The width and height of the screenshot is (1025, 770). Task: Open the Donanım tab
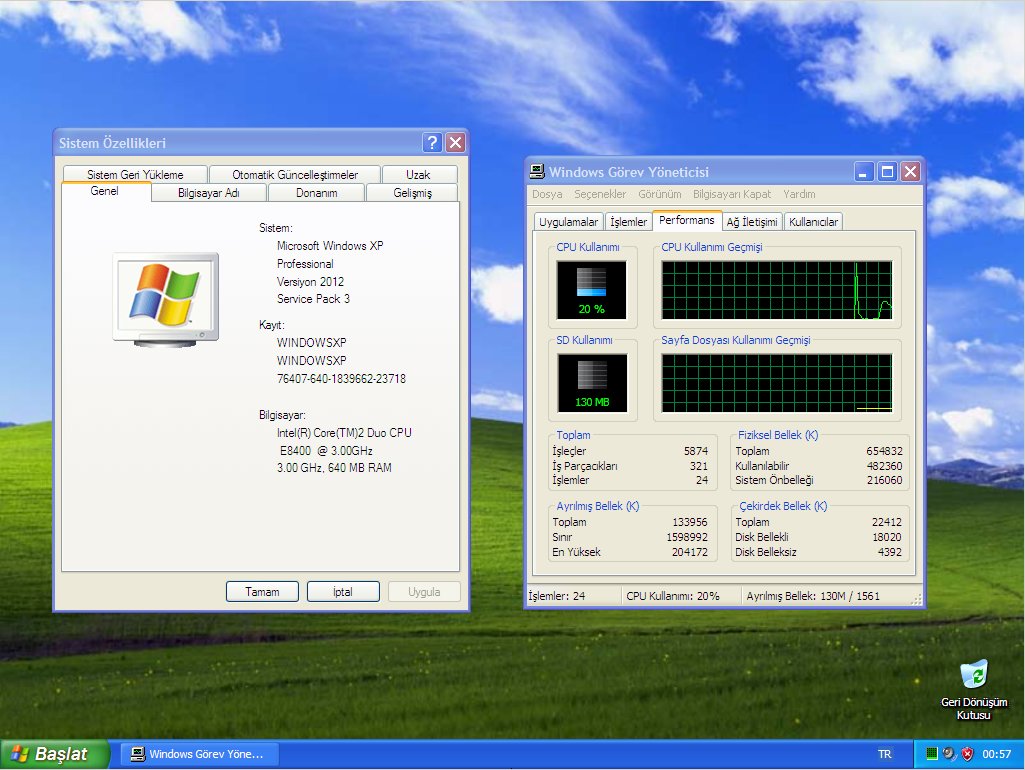coord(316,193)
